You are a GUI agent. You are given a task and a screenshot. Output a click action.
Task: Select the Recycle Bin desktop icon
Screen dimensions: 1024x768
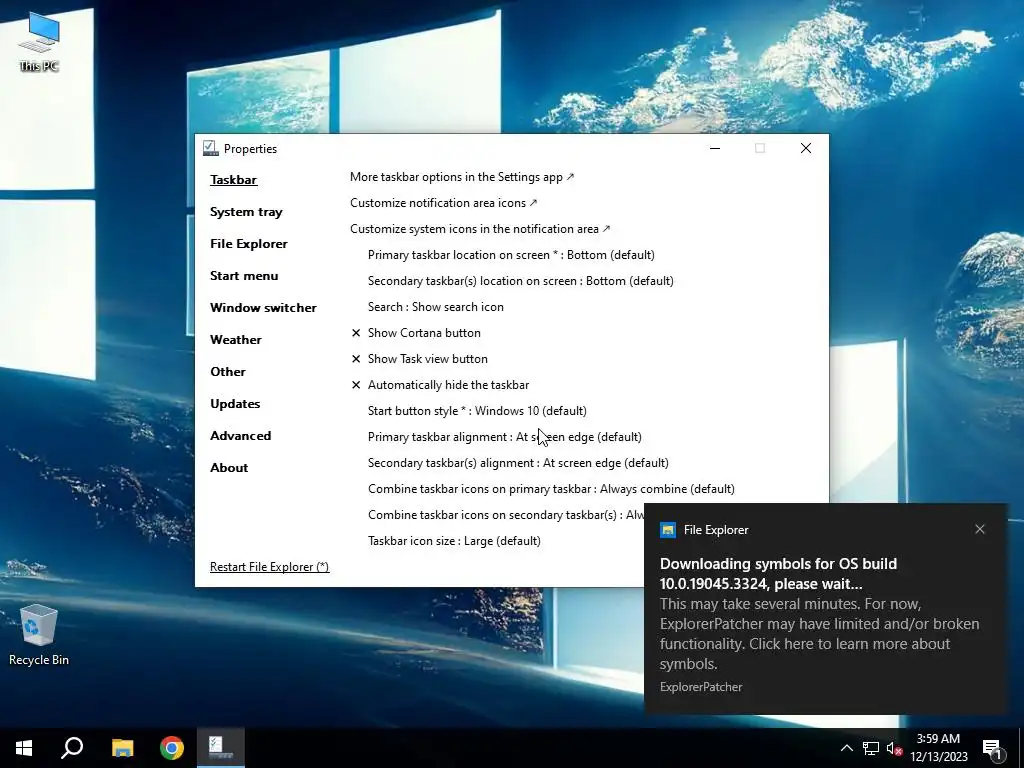pyautogui.click(x=39, y=635)
